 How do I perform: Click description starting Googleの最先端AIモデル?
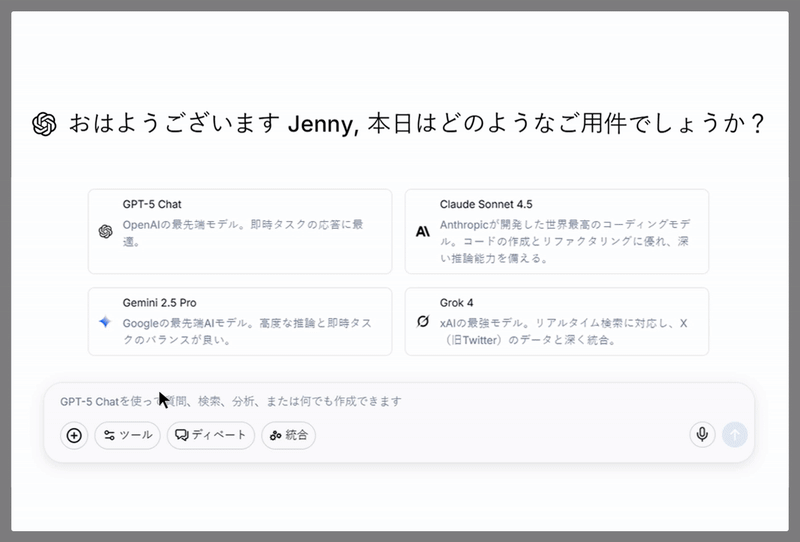pos(247,331)
